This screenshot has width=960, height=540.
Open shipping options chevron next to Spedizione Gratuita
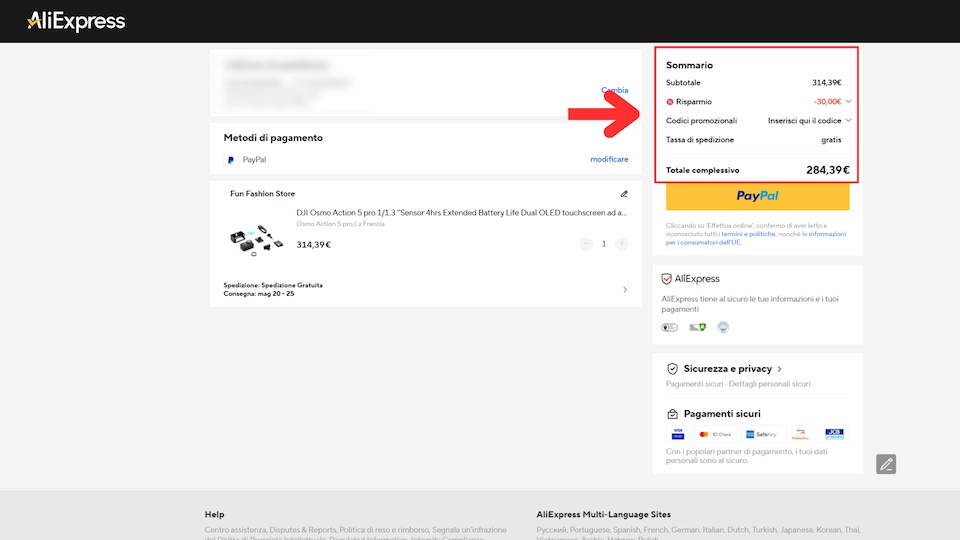pos(625,290)
